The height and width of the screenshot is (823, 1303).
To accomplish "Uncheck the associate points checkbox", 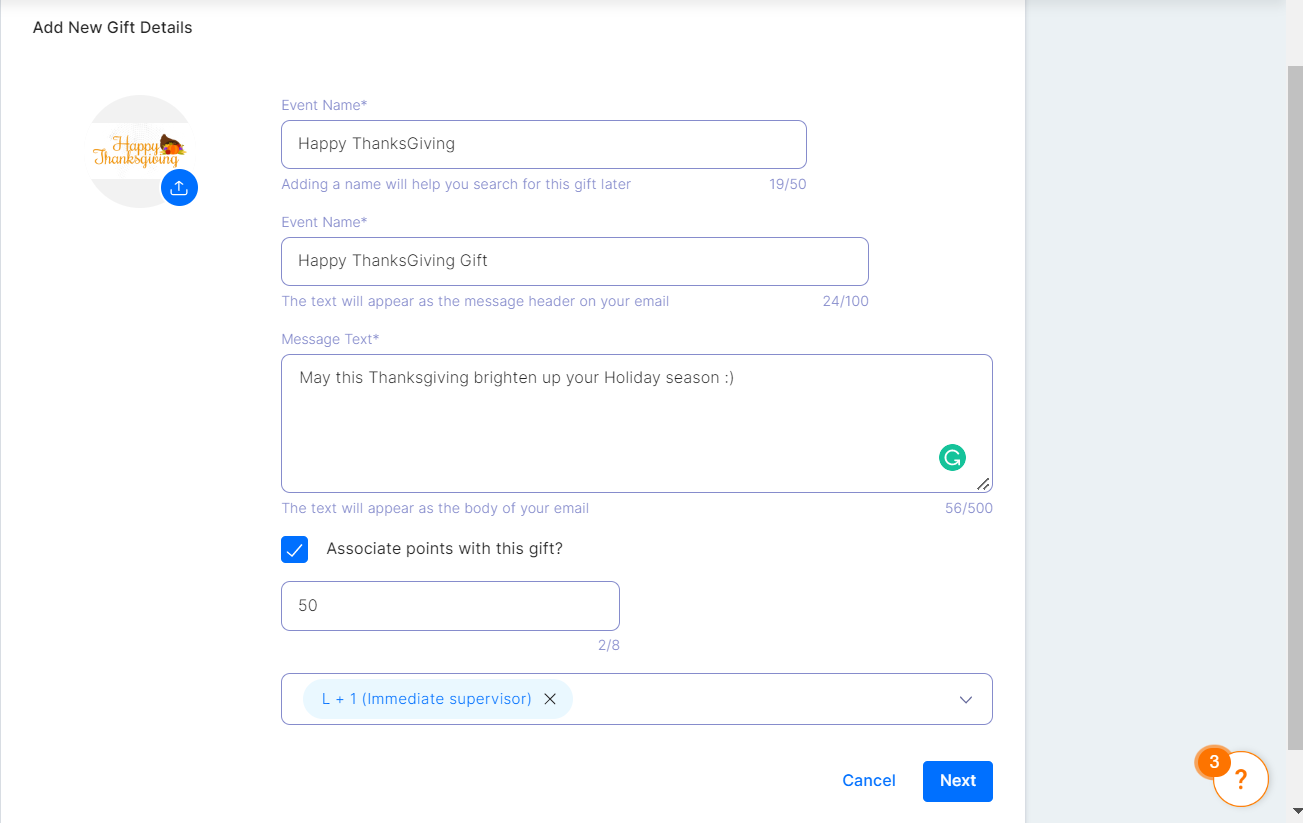I will pos(295,549).
